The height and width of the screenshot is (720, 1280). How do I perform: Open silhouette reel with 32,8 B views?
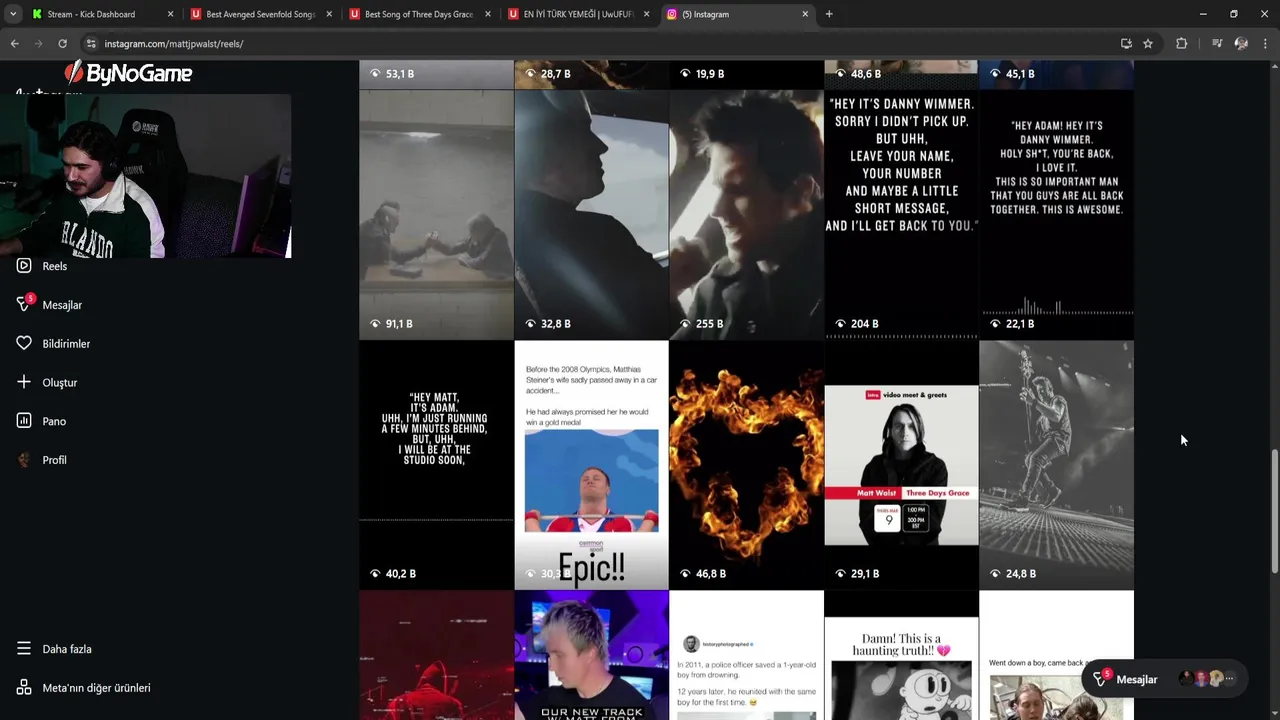coord(591,215)
